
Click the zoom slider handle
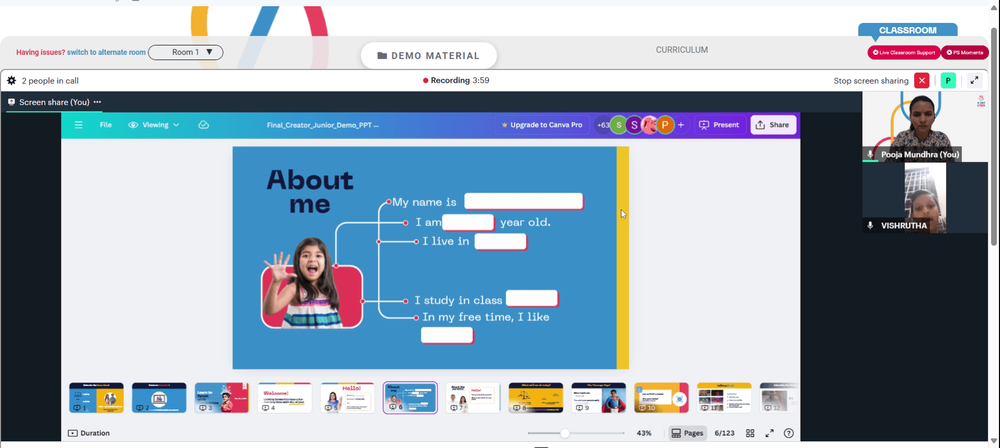[x=564, y=433]
